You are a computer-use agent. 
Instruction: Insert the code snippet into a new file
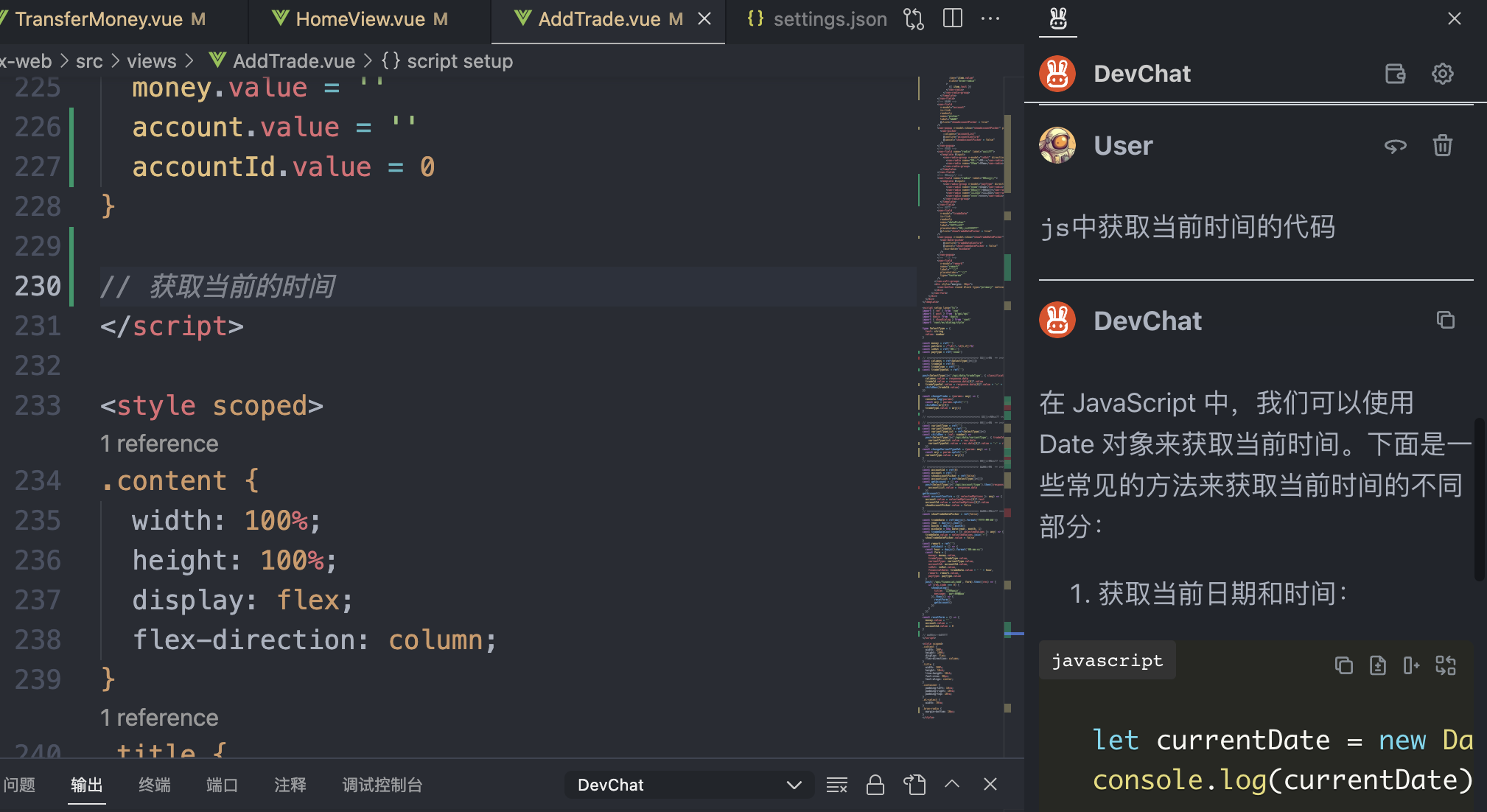click(x=1378, y=665)
